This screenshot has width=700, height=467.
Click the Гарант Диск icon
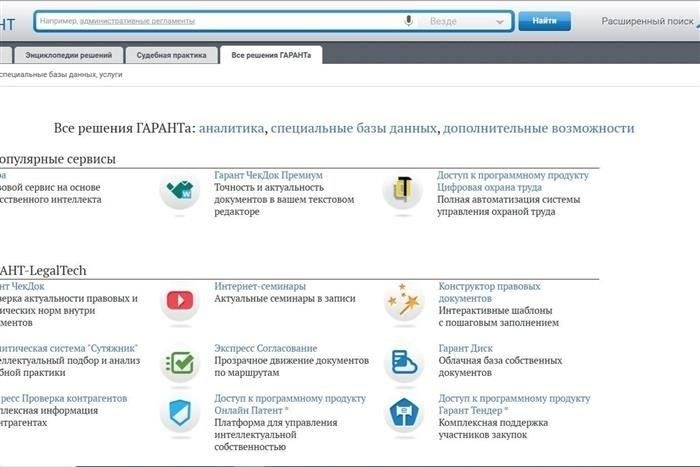(x=403, y=362)
